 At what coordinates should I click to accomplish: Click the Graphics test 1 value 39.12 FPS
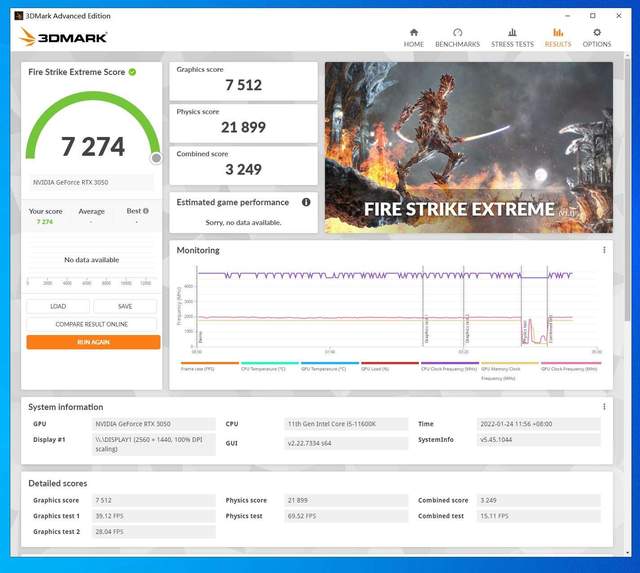153,516
